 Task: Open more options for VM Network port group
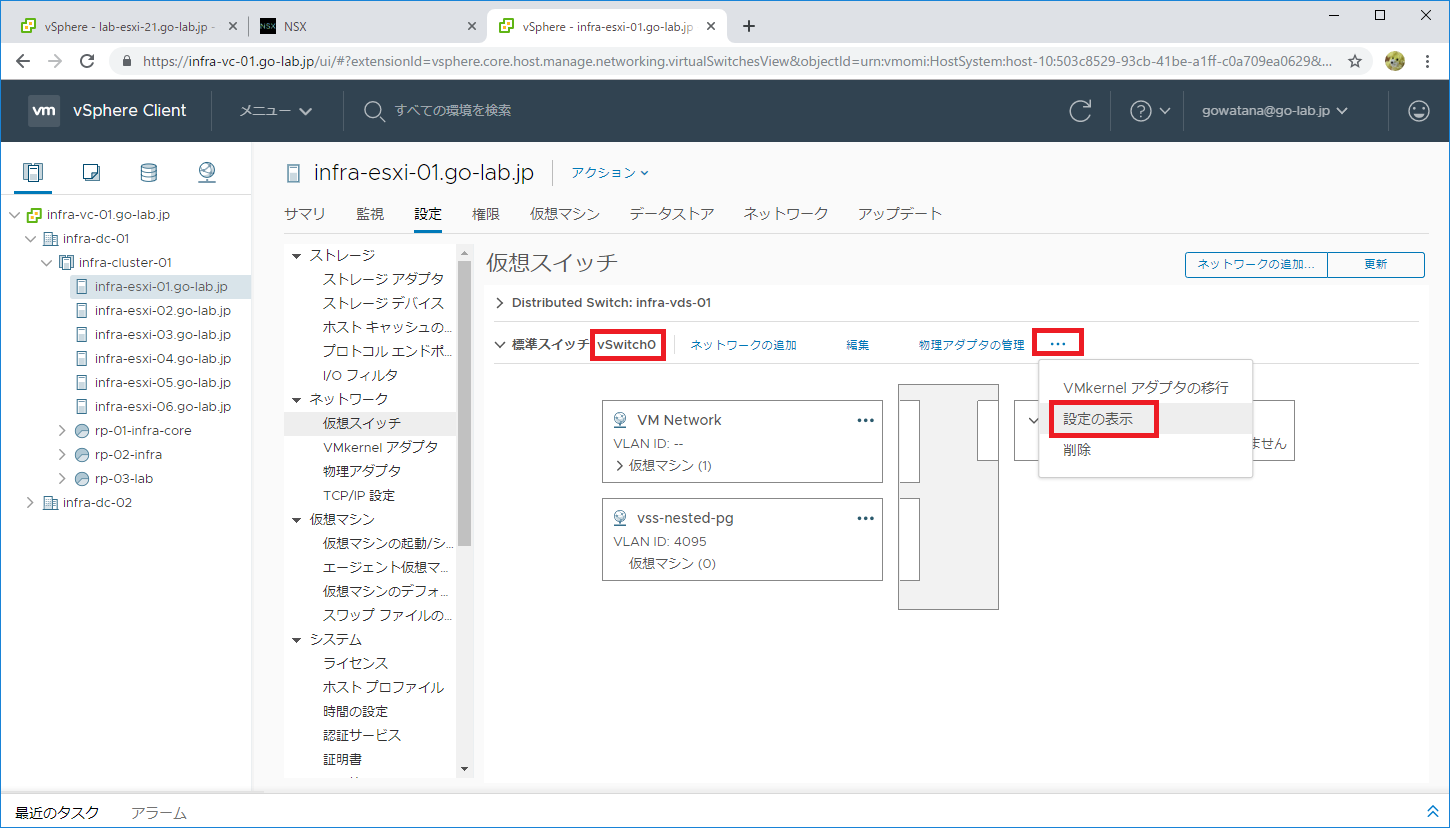865,420
